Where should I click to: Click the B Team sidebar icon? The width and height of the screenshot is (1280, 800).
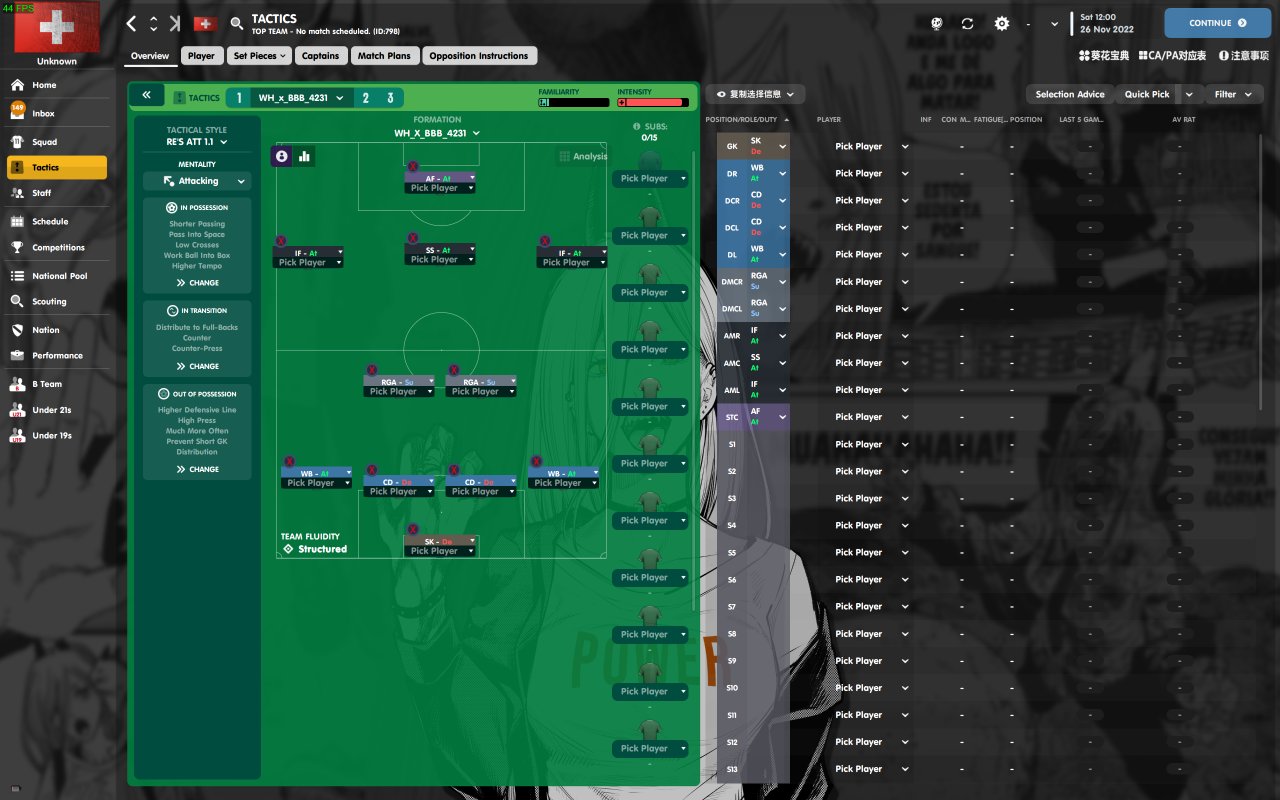coord(17,384)
